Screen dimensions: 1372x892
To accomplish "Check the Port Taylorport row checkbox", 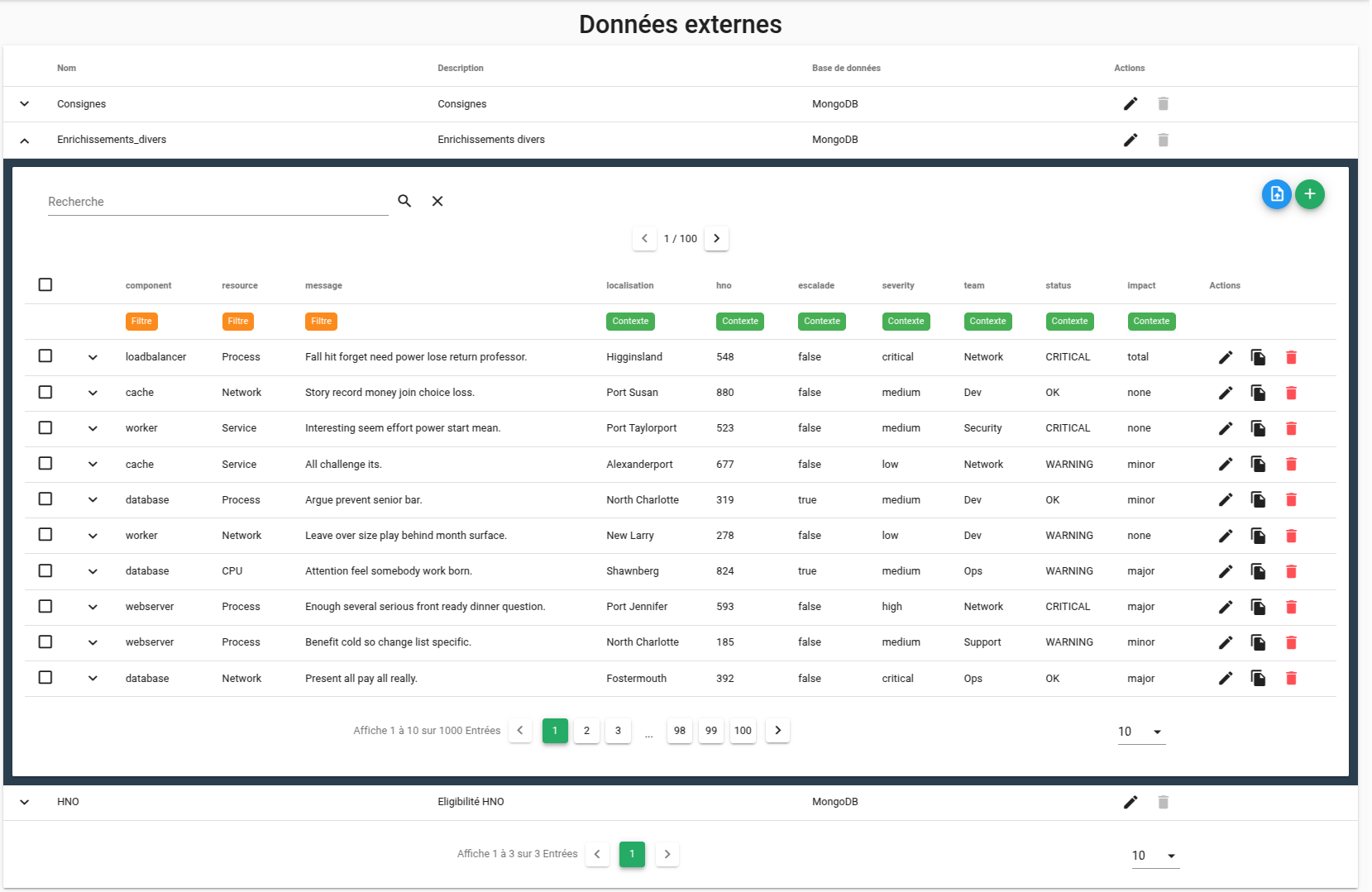I will click(x=45, y=427).
